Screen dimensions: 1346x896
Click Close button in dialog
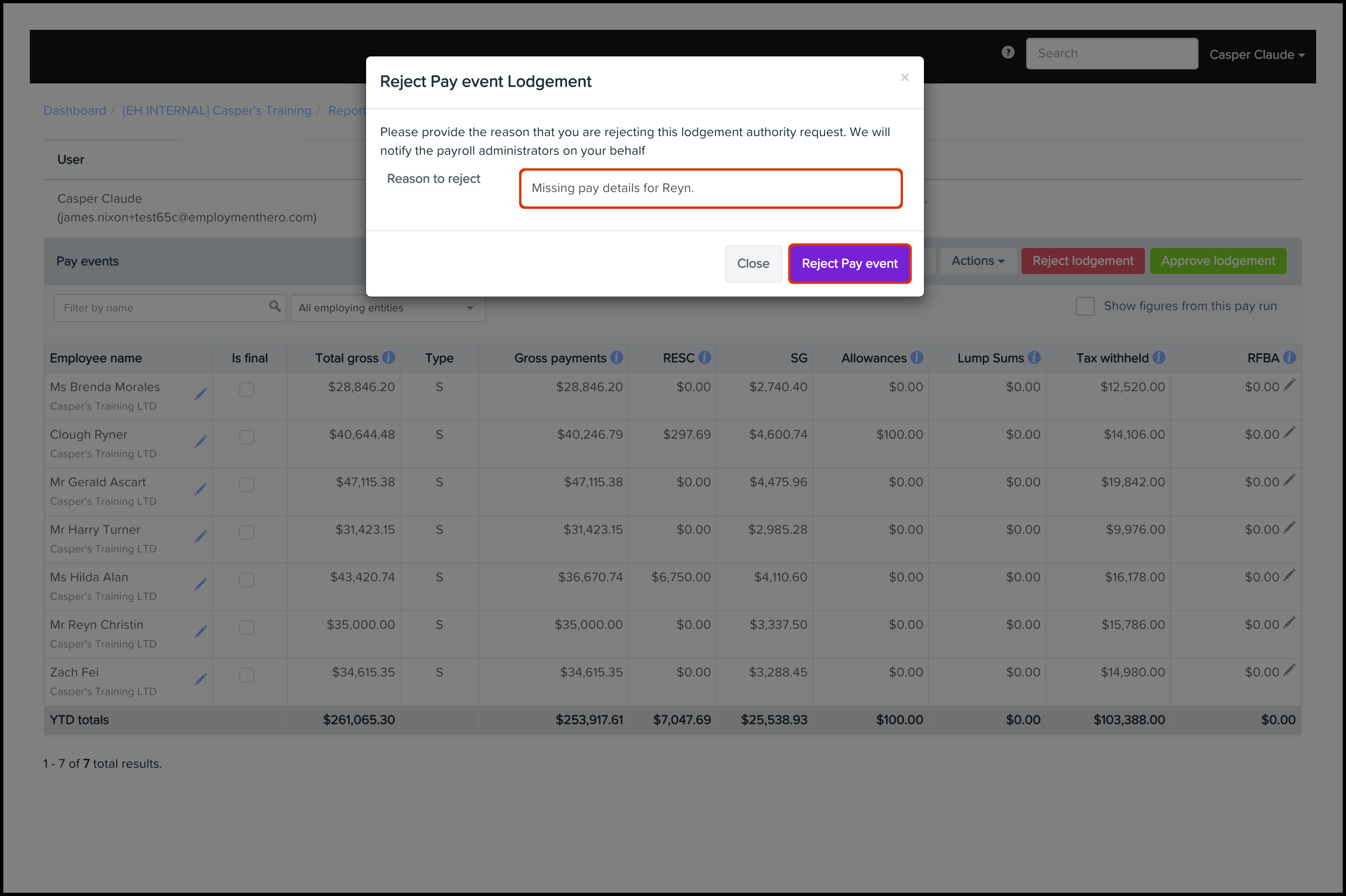(753, 263)
